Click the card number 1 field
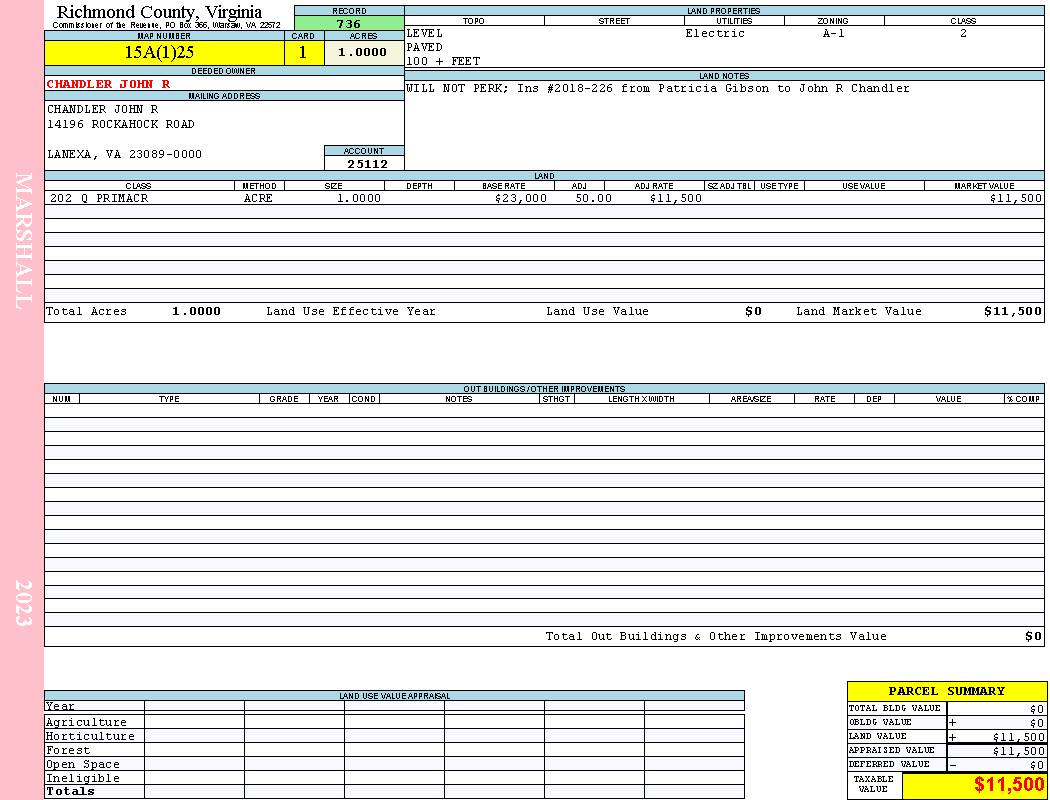 coord(303,53)
